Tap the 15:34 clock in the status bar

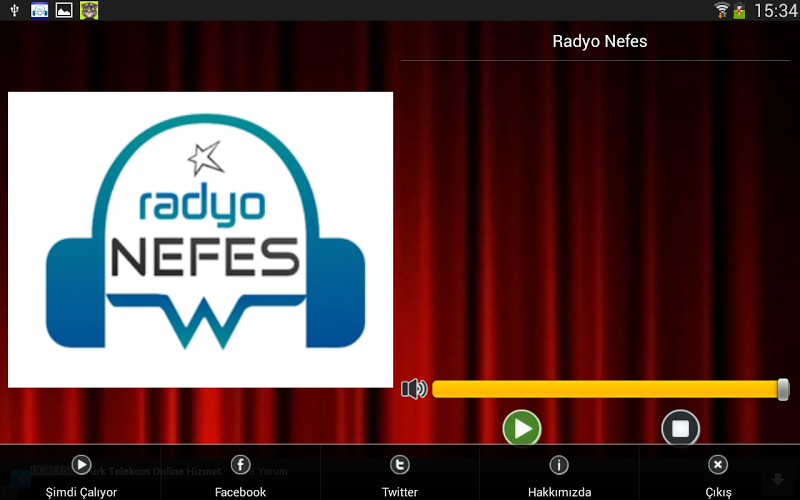point(775,10)
